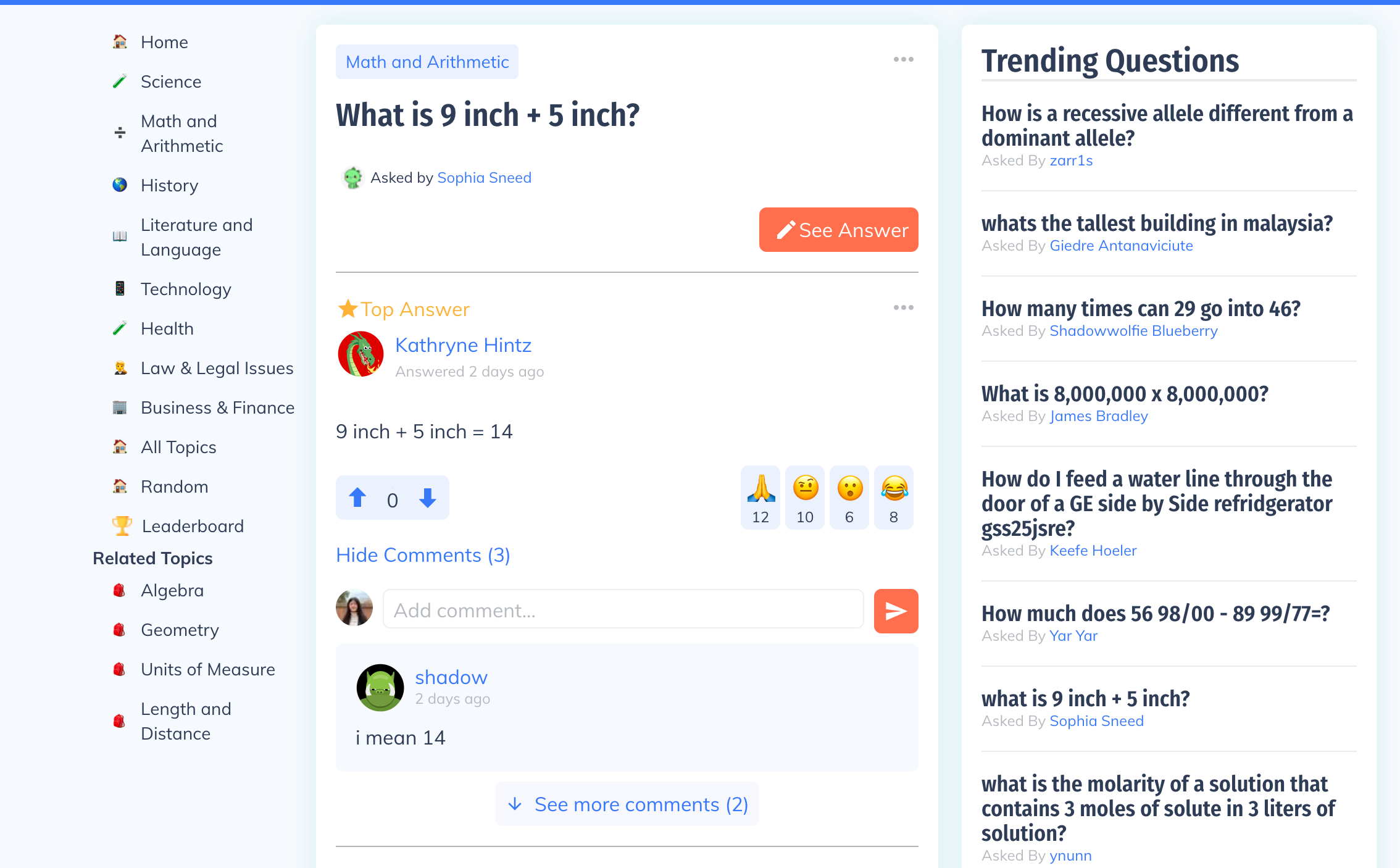
Task: Downvote the answer using the down arrow
Action: click(x=427, y=498)
